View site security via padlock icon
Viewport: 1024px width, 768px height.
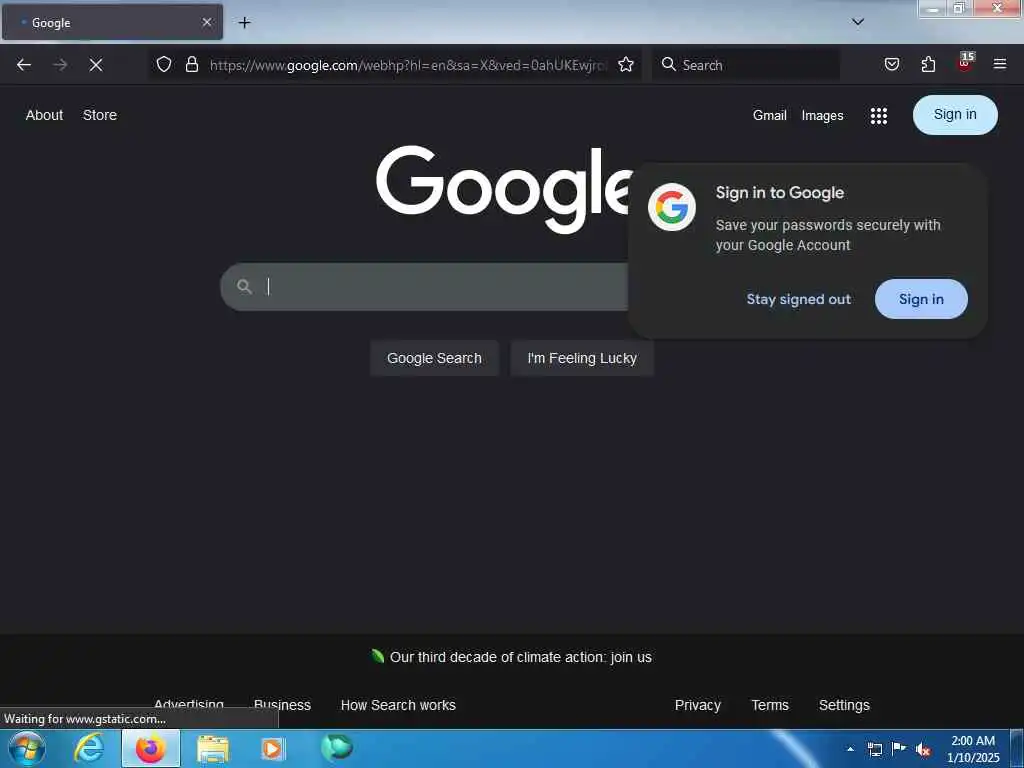pyautogui.click(x=191, y=64)
